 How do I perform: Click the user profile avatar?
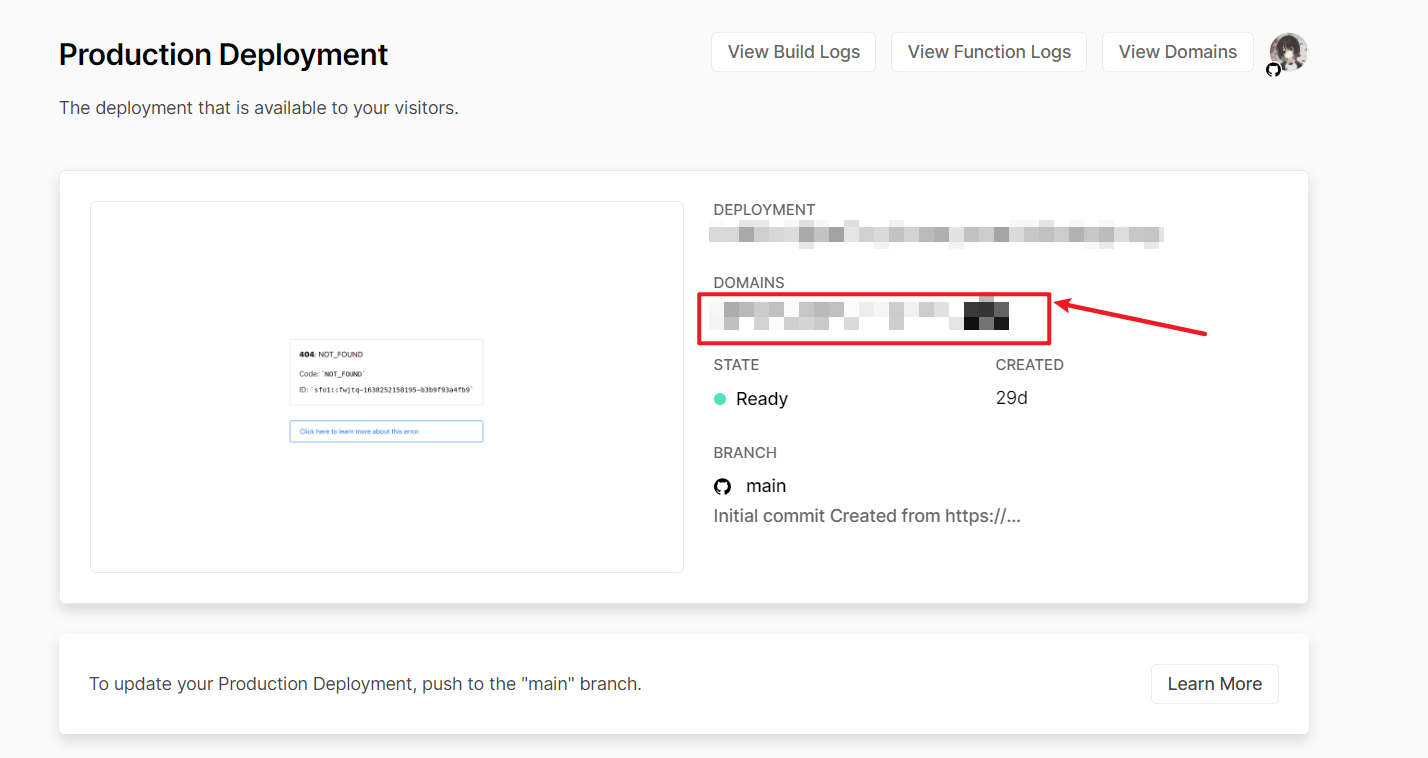[1289, 50]
